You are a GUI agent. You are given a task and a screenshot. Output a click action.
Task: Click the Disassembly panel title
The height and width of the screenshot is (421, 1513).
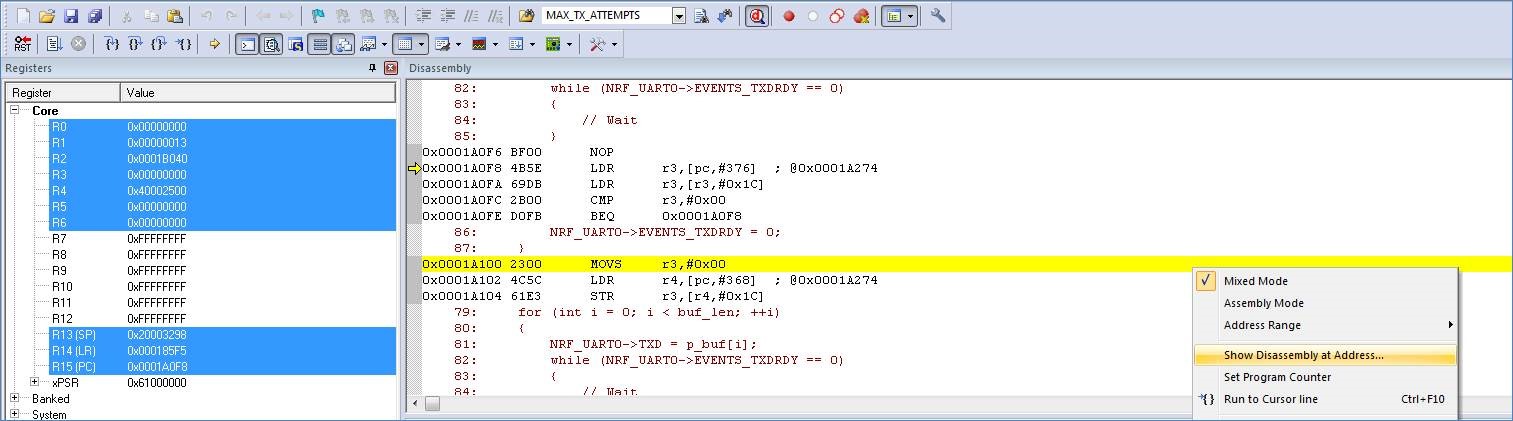439,68
